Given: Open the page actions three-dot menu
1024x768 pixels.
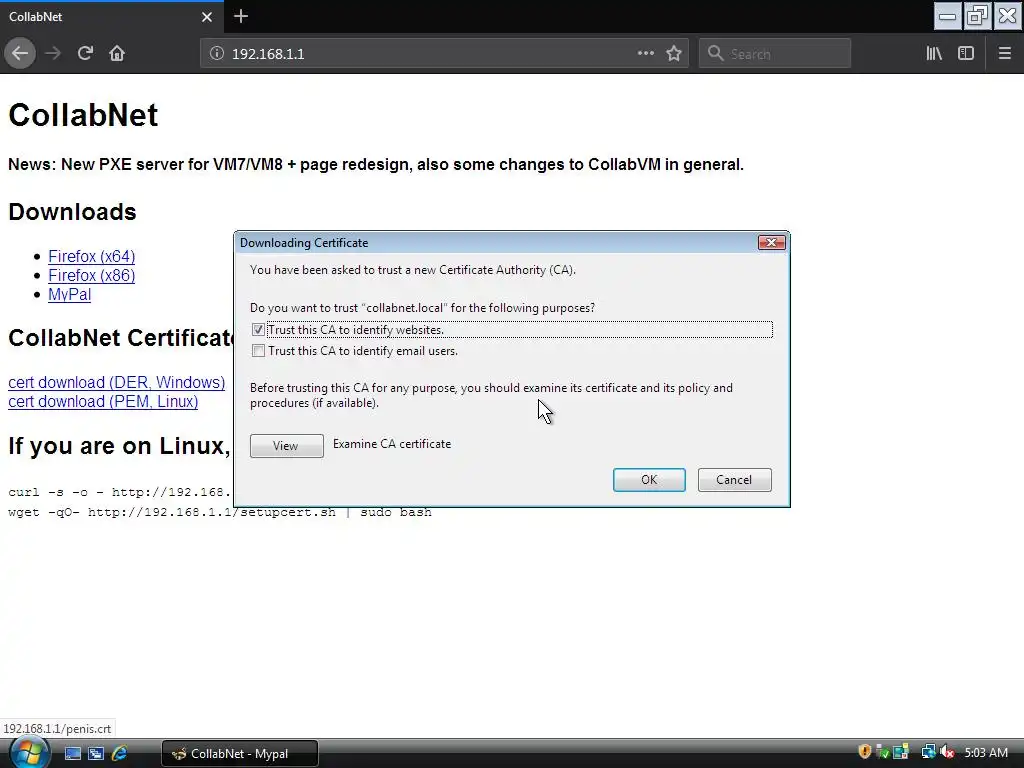Looking at the screenshot, I should 646,54.
